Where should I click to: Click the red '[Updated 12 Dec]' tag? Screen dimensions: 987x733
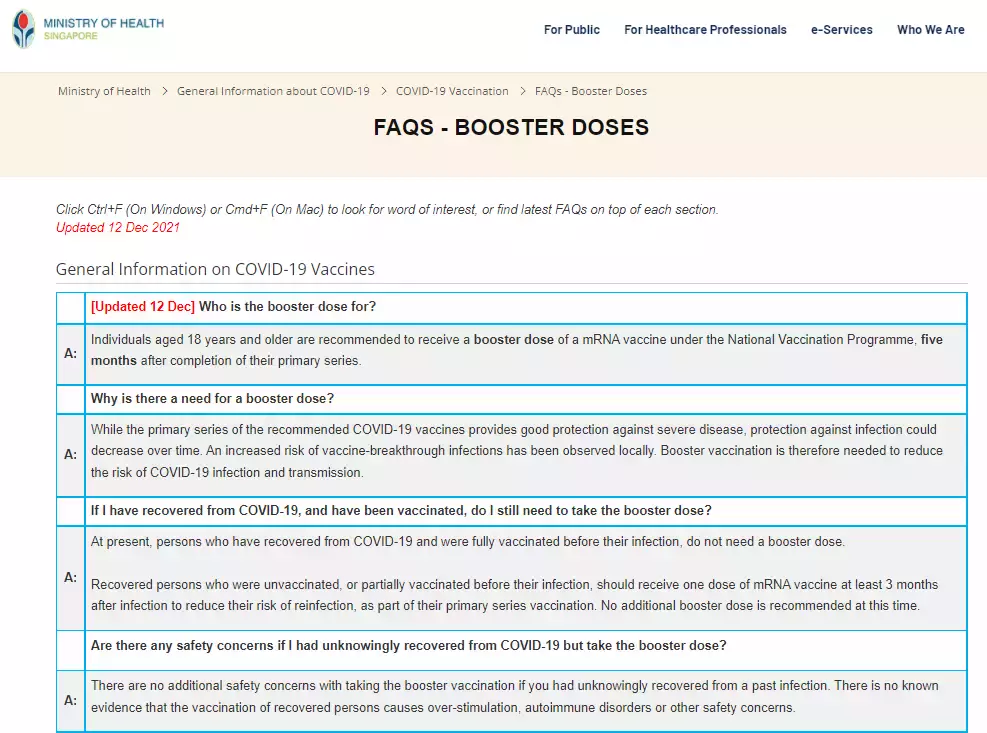143,307
